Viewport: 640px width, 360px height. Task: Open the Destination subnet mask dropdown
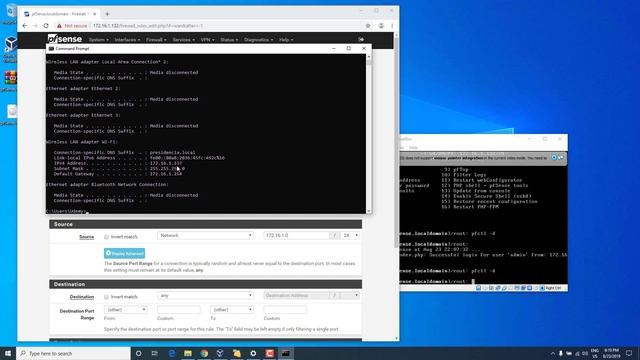[x=350, y=296]
